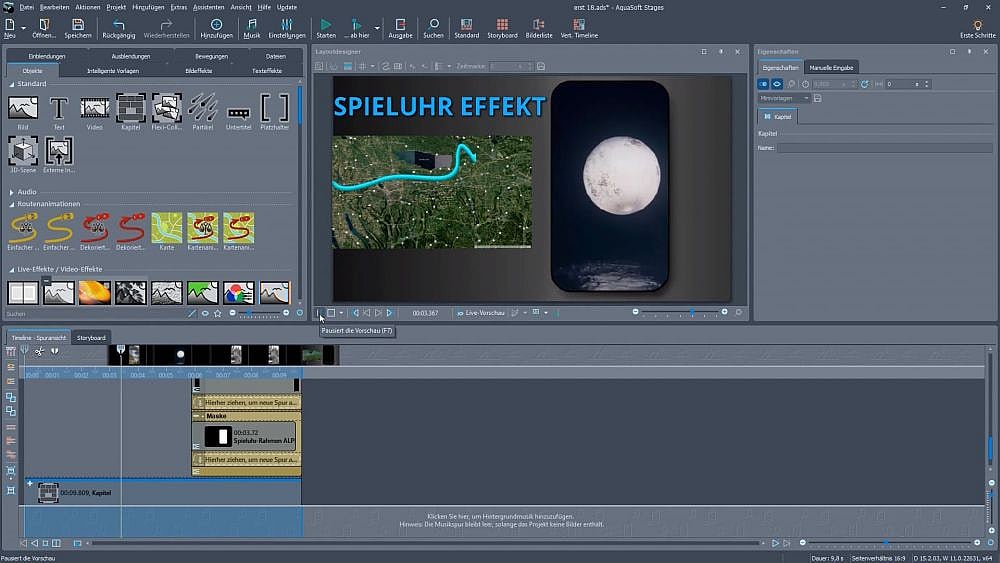This screenshot has height=563, width=1000.
Task: Toggle the favorites star in toolbox
Action: coord(218,313)
